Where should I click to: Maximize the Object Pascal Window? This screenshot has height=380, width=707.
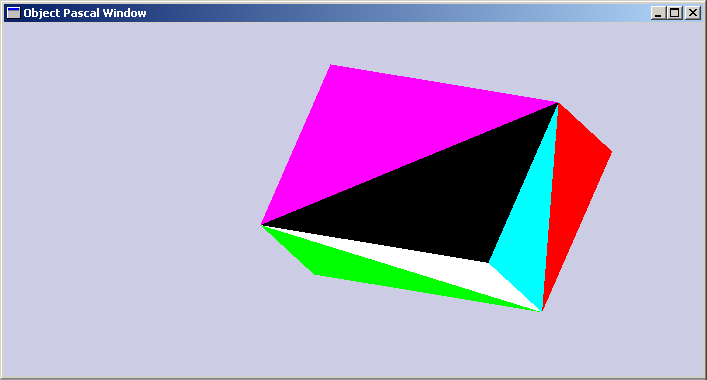675,13
